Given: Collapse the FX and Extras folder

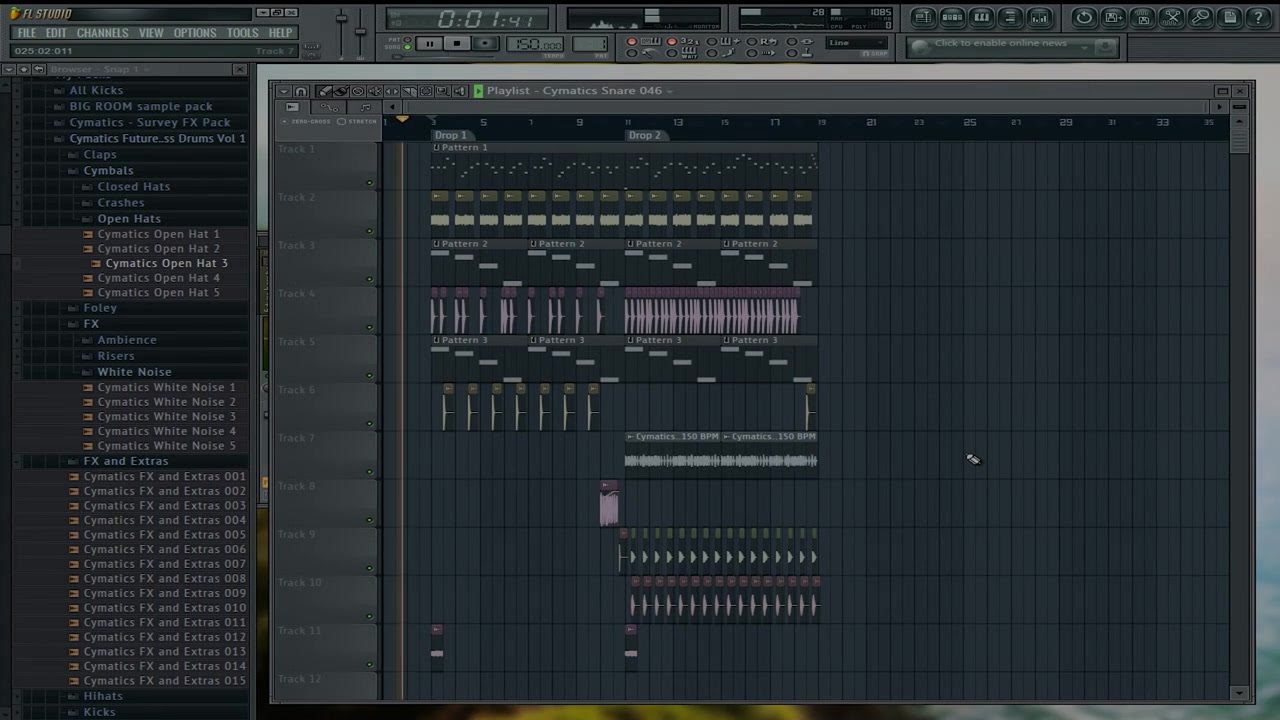Looking at the screenshot, I should 126,461.
